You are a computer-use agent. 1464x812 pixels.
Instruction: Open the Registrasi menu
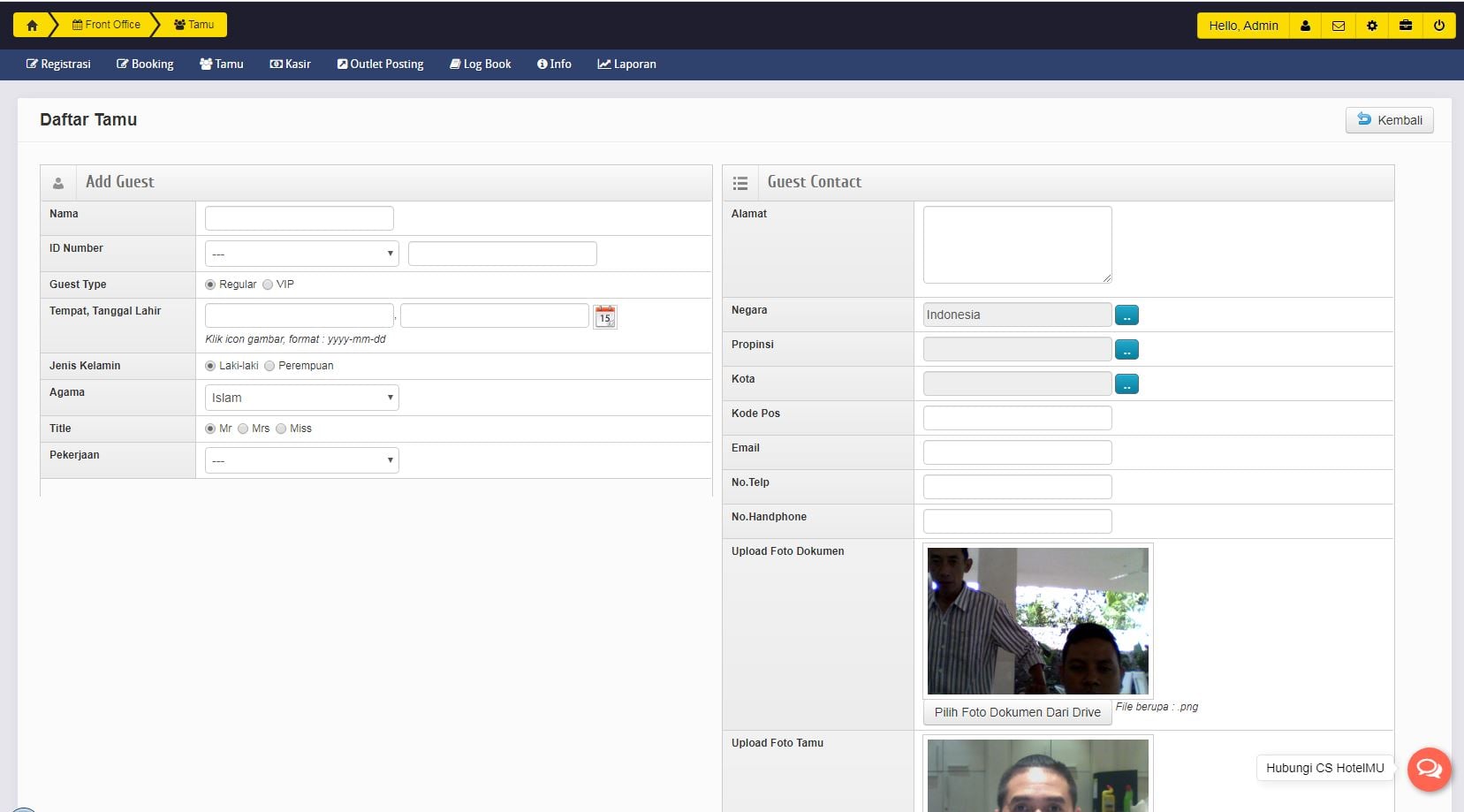coord(58,65)
